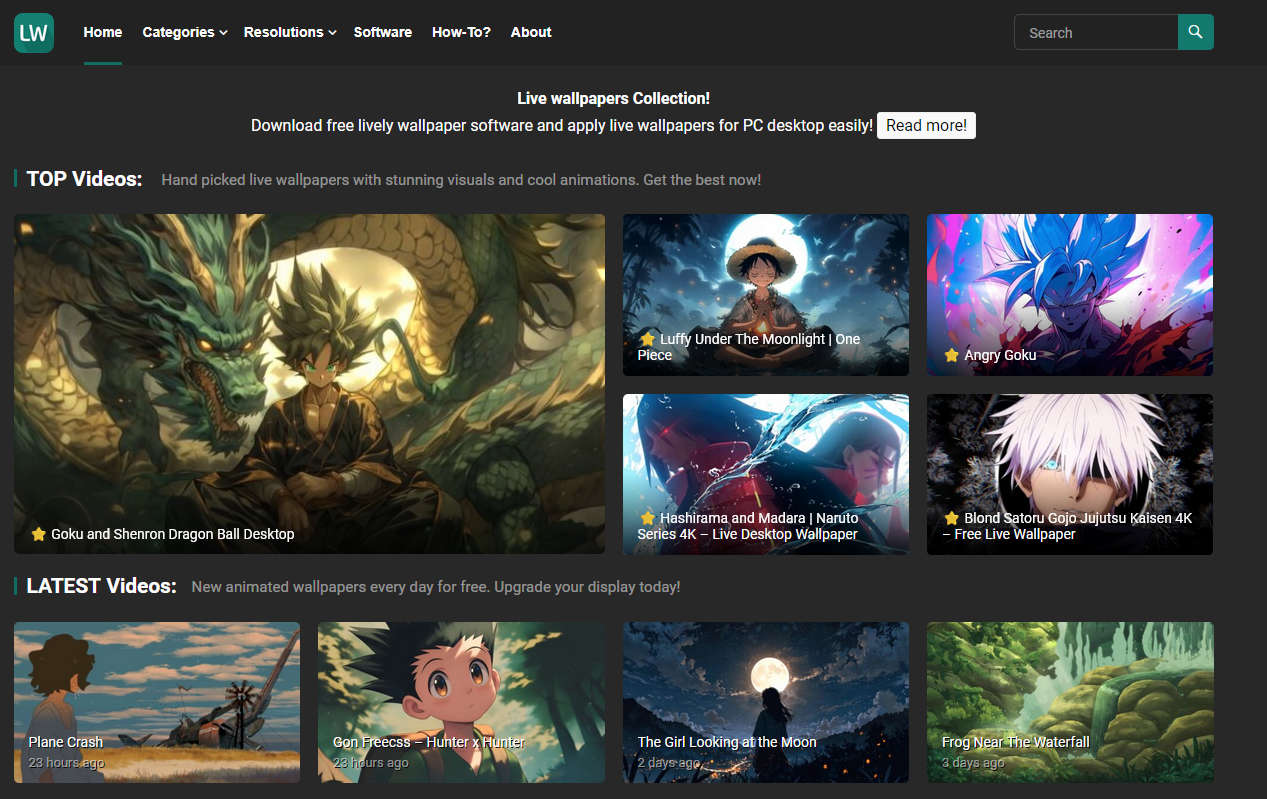1267x799 pixels.
Task: Click 'Download free lively wallpaper software' text
Action: 562,126
